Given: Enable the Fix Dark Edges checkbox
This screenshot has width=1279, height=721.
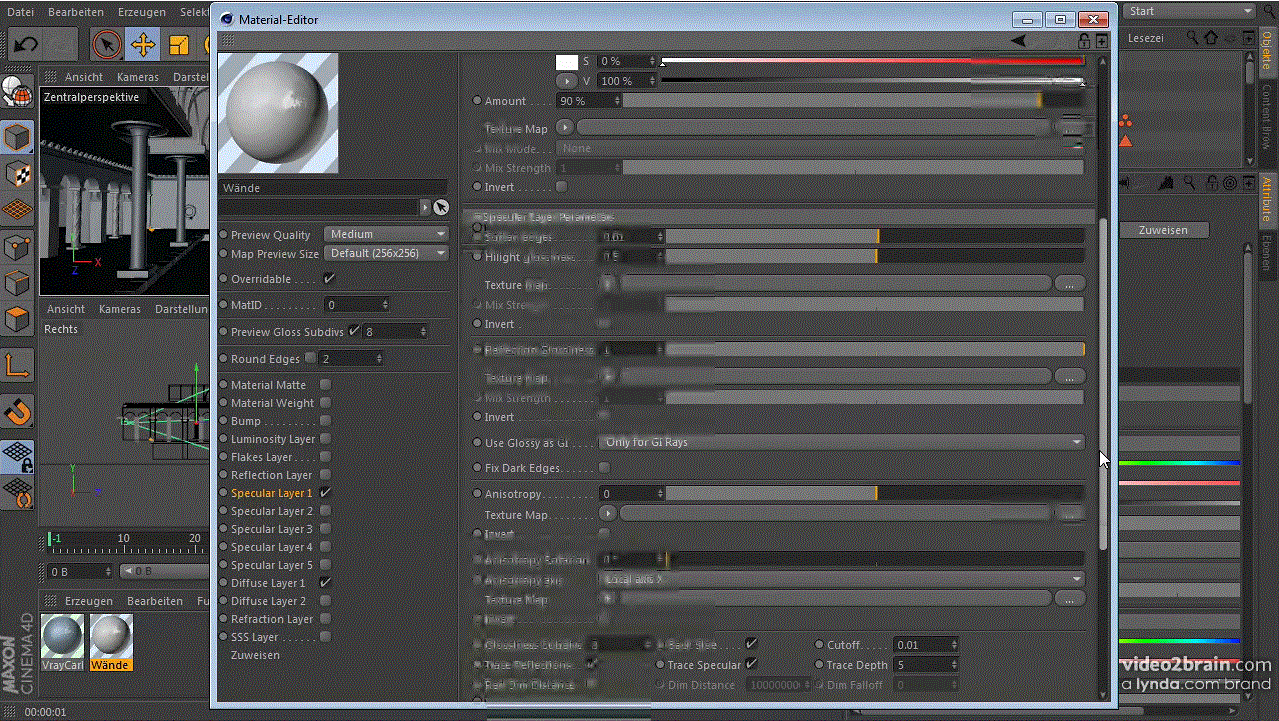Looking at the screenshot, I should 604,468.
